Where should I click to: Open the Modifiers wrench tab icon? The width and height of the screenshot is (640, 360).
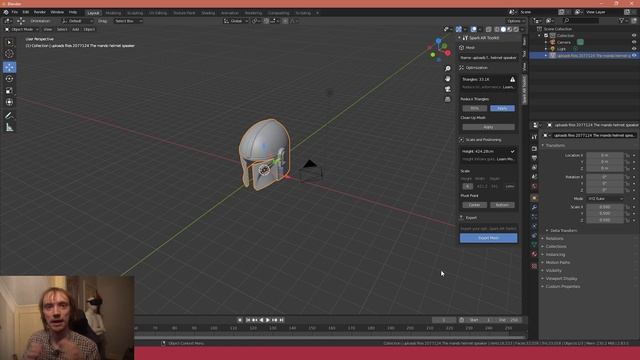(534, 207)
